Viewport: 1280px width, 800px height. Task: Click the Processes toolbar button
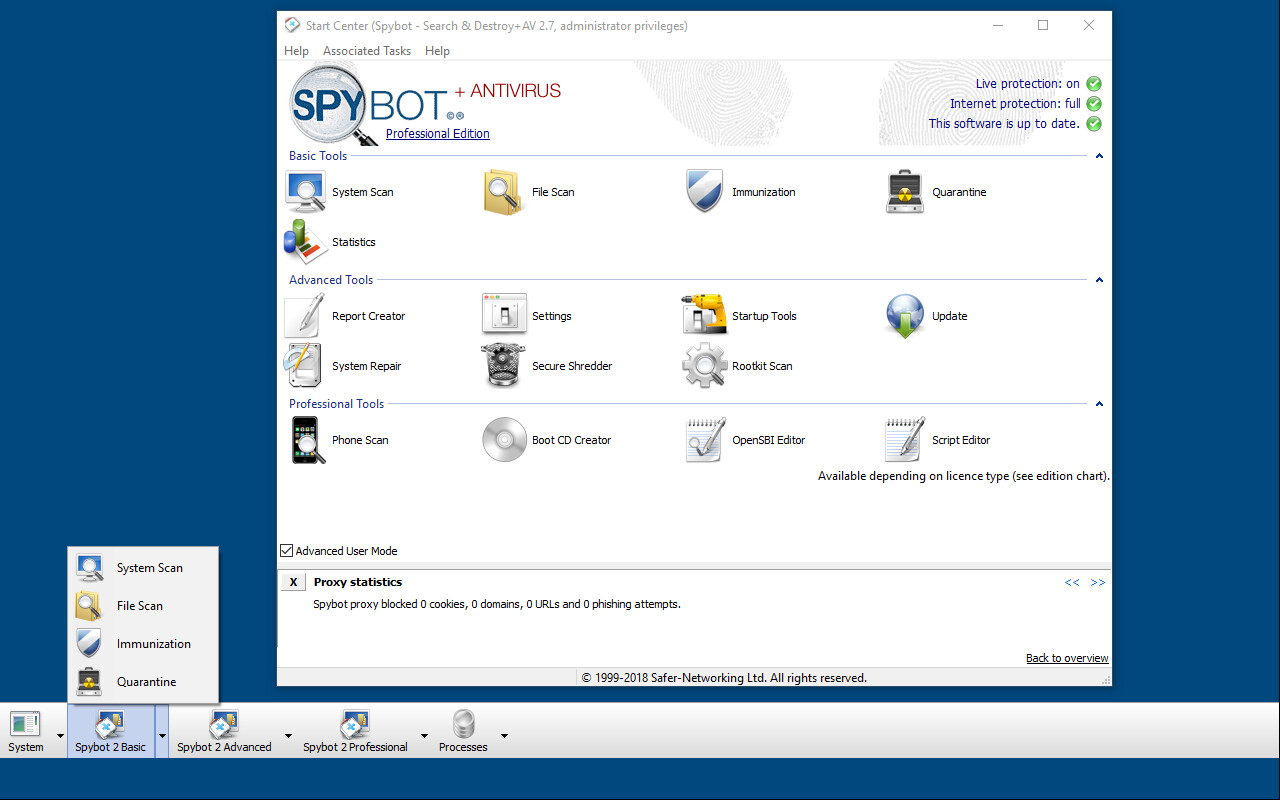[x=463, y=731]
